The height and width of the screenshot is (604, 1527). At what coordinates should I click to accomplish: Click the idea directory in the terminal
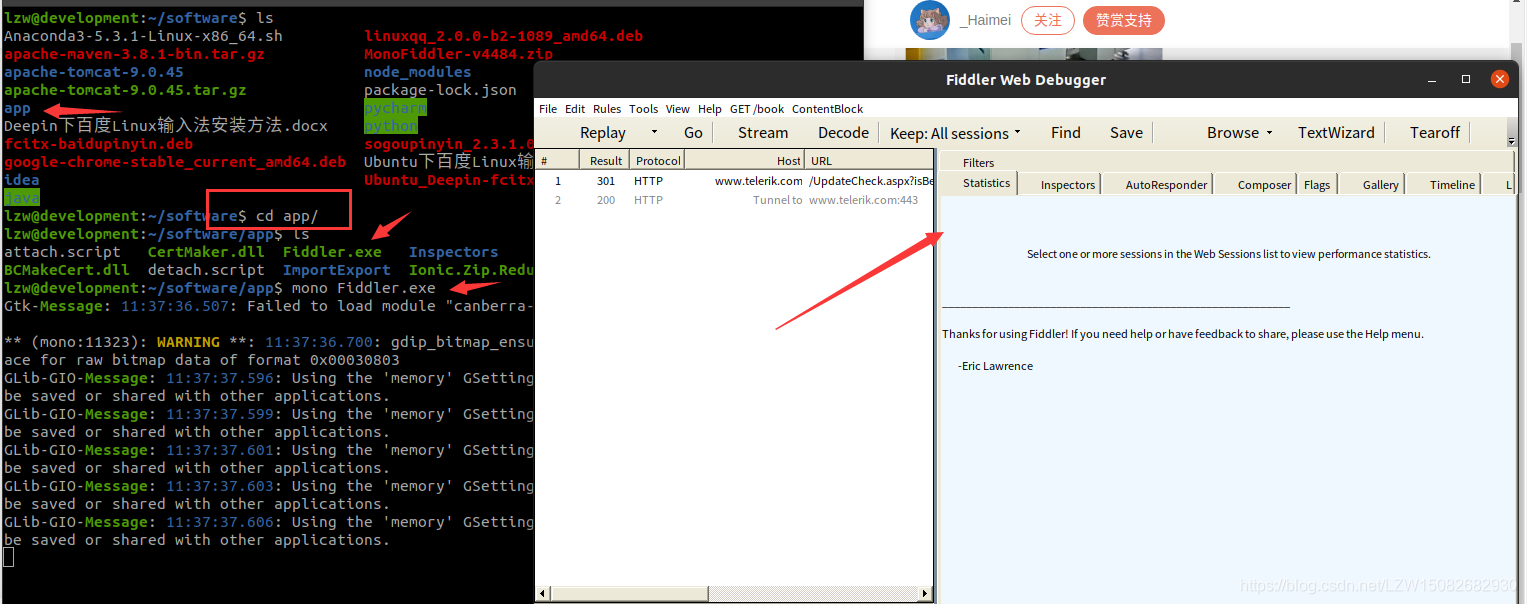coord(22,180)
